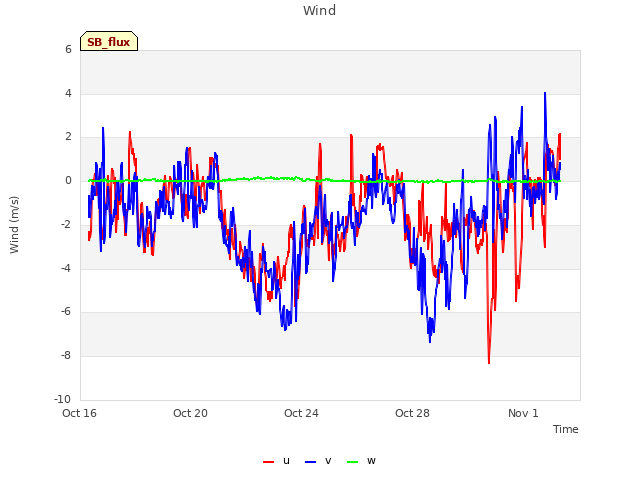This screenshot has height=480, width=640.
Task: Click the SB_flux label badge
Action: coord(109,41)
